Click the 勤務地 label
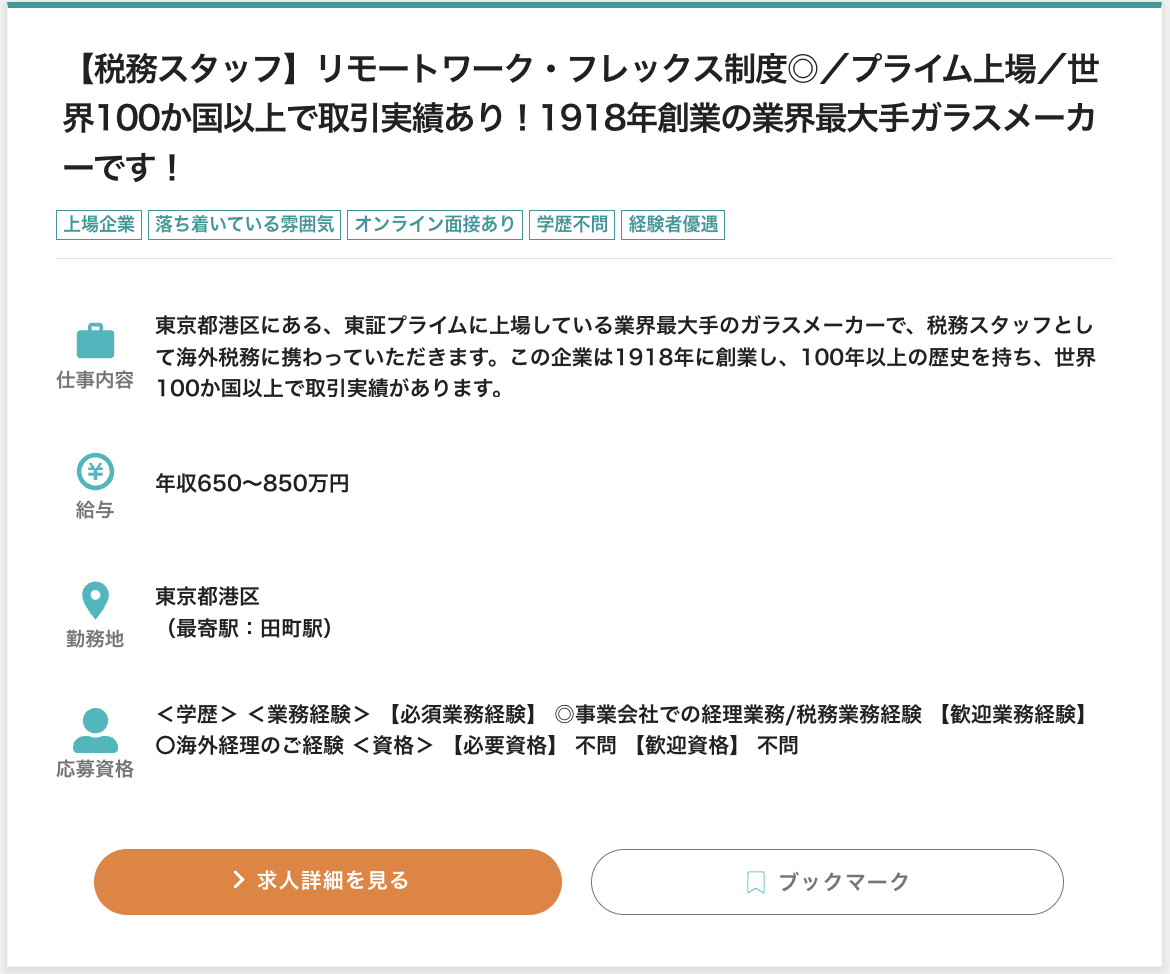The image size is (1170, 974). point(95,639)
